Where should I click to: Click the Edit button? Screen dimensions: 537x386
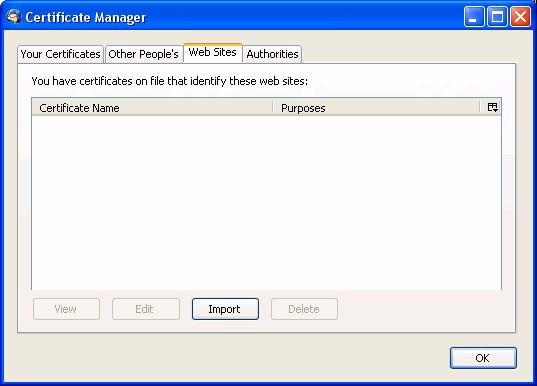(x=146, y=309)
